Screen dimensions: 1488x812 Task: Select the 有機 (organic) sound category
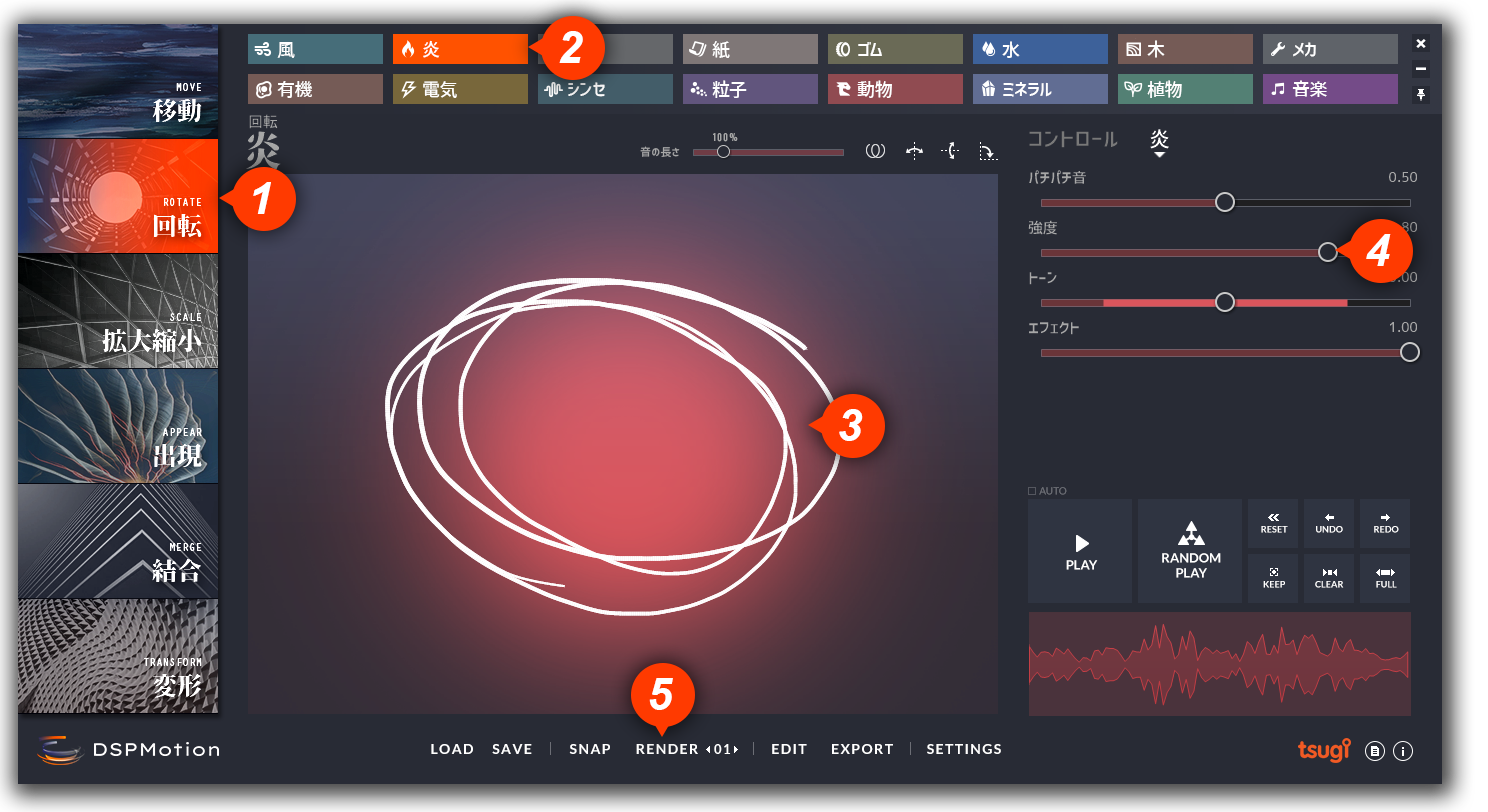click(315, 89)
